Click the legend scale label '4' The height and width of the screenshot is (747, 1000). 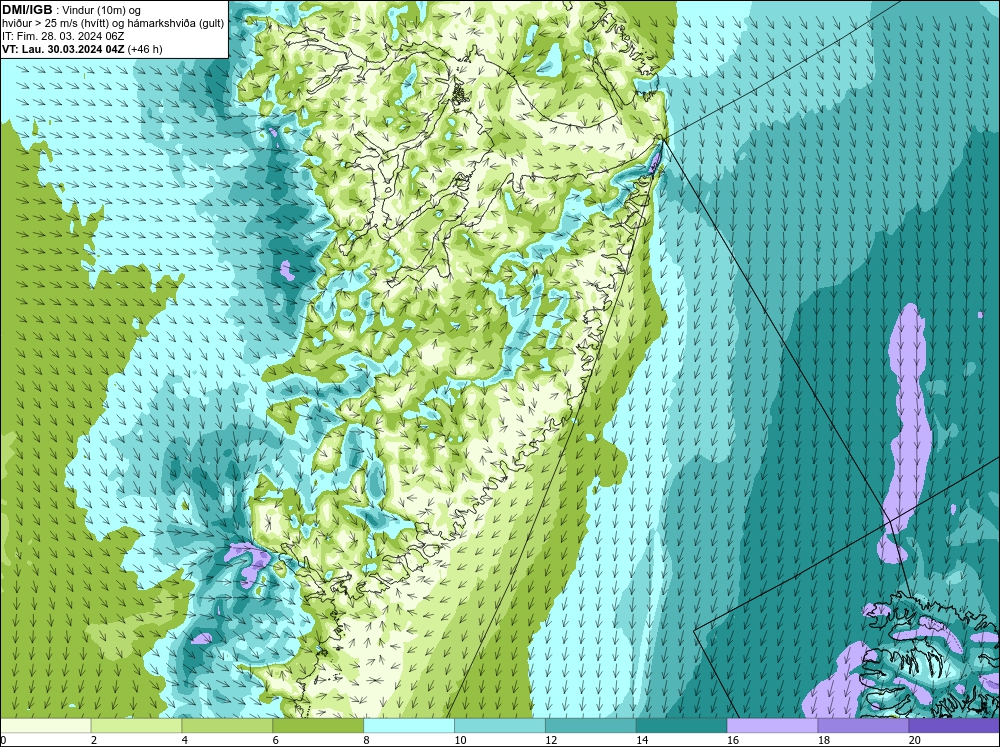point(184,740)
